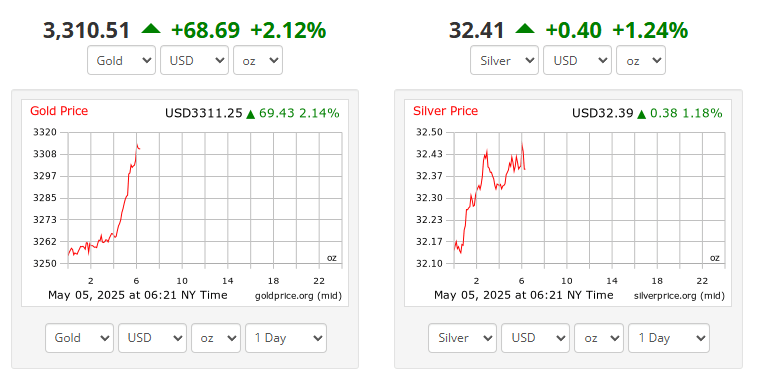Image resolution: width=763 pixels, height=383 pixels.
Task: Click the green up arrow beside 32.41
Action: coord(525,29)
